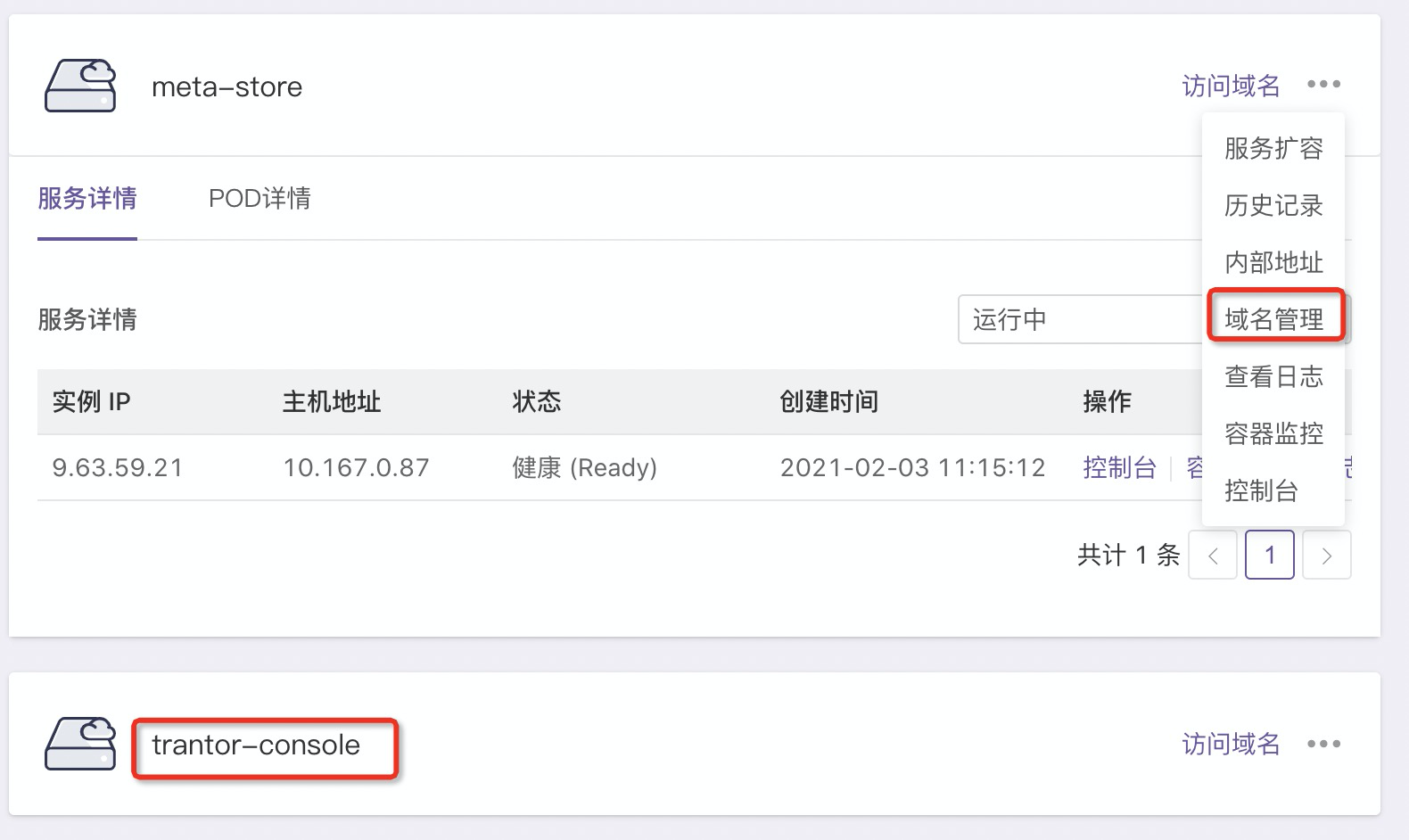Open the trantor-console three-dot more menu
Image resolution: width=1409 pixels, height=840 pixels.
coord(1323,744)
